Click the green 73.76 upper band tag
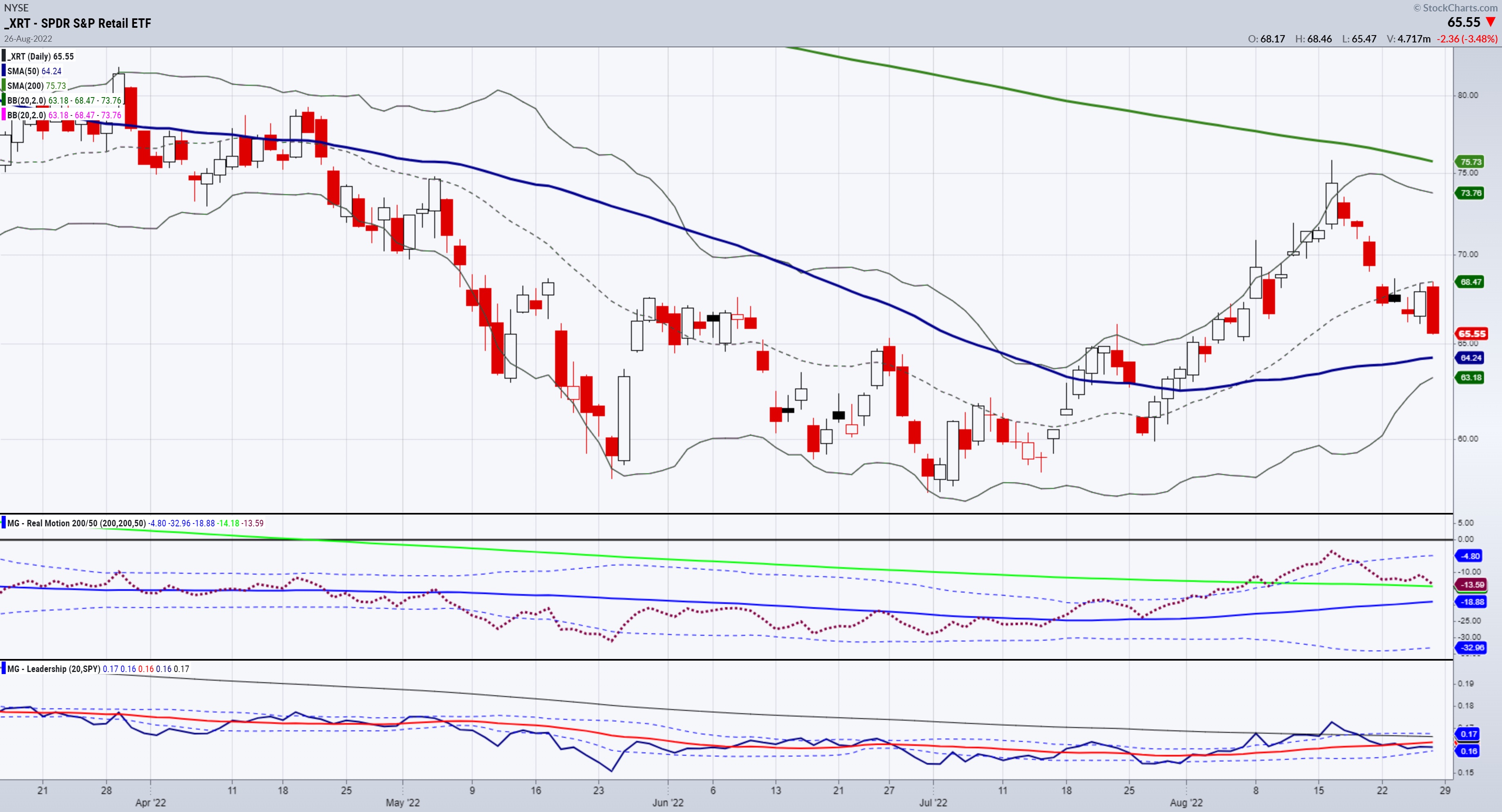This screenshot has height=812, width=1502. coord(1471,193)
